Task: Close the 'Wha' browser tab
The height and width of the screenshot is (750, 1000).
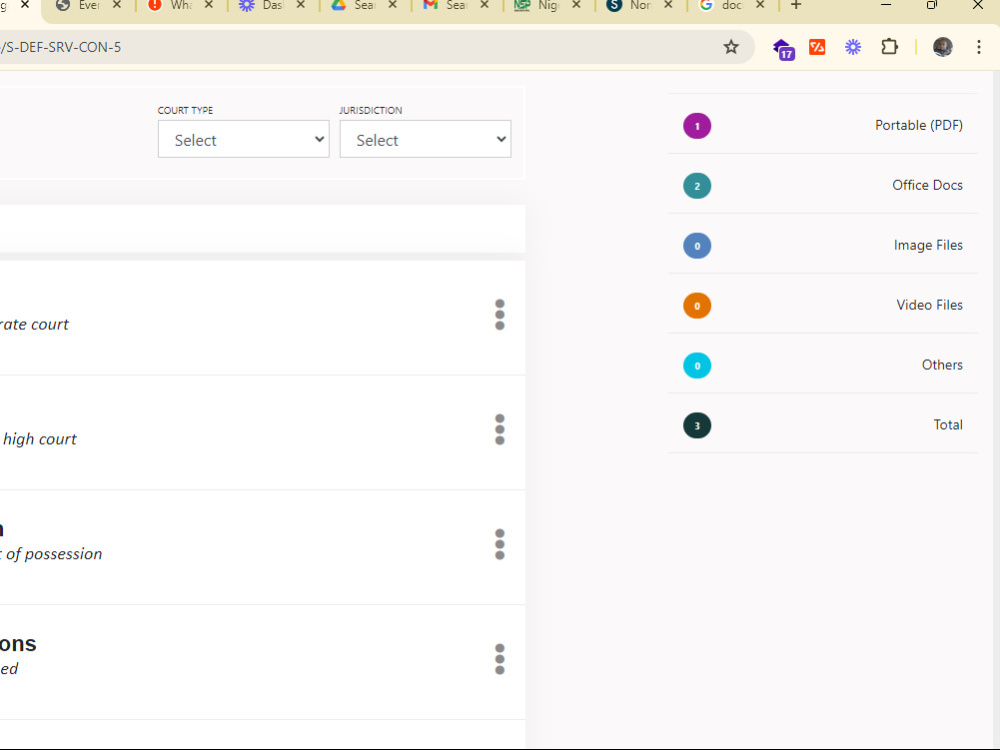Action: pos(209,4)
